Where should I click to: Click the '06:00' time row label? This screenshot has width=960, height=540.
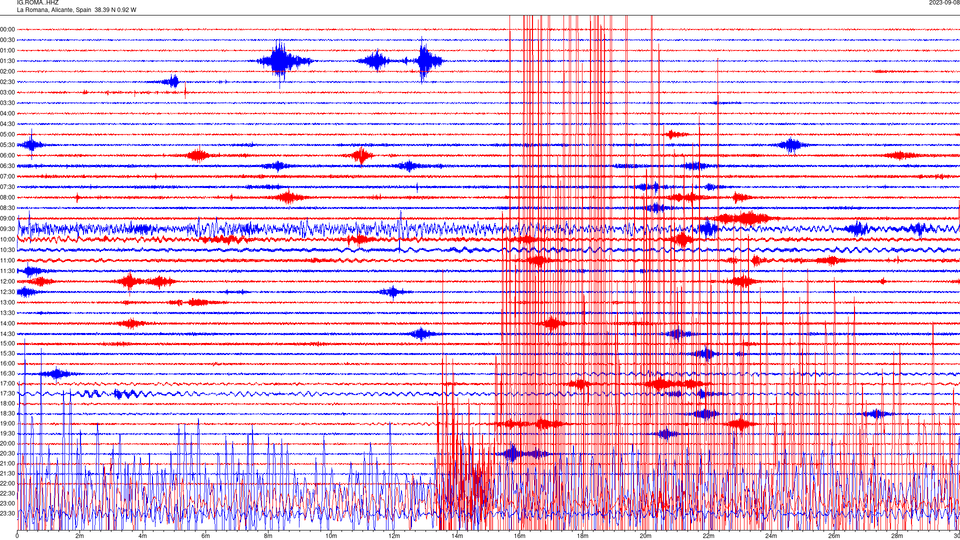(x=8, y=155)
